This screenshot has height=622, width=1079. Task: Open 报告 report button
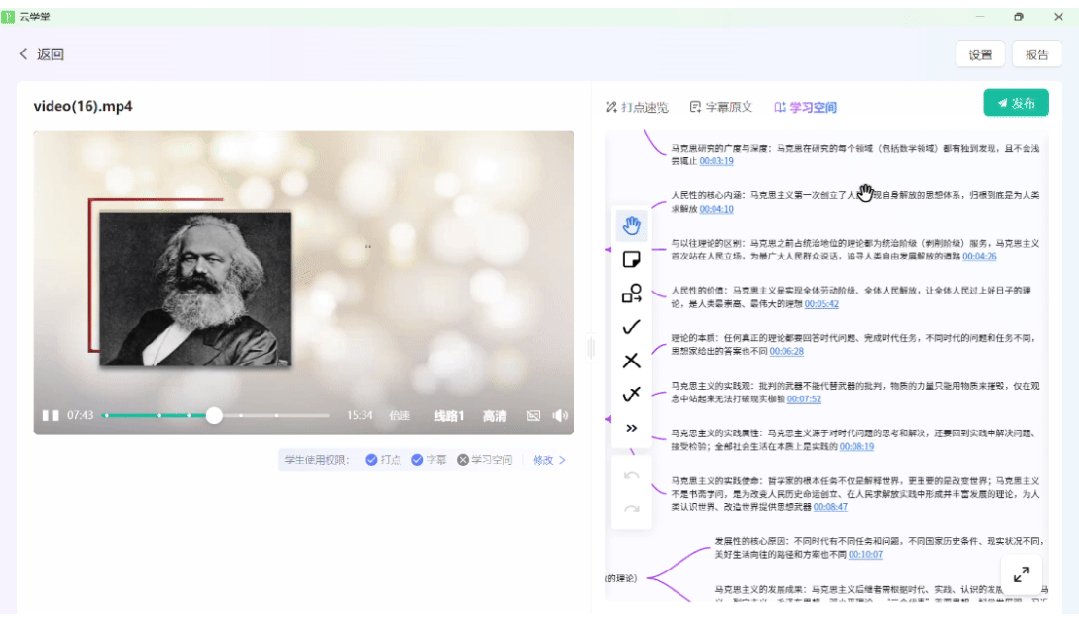pos(1036,54)
